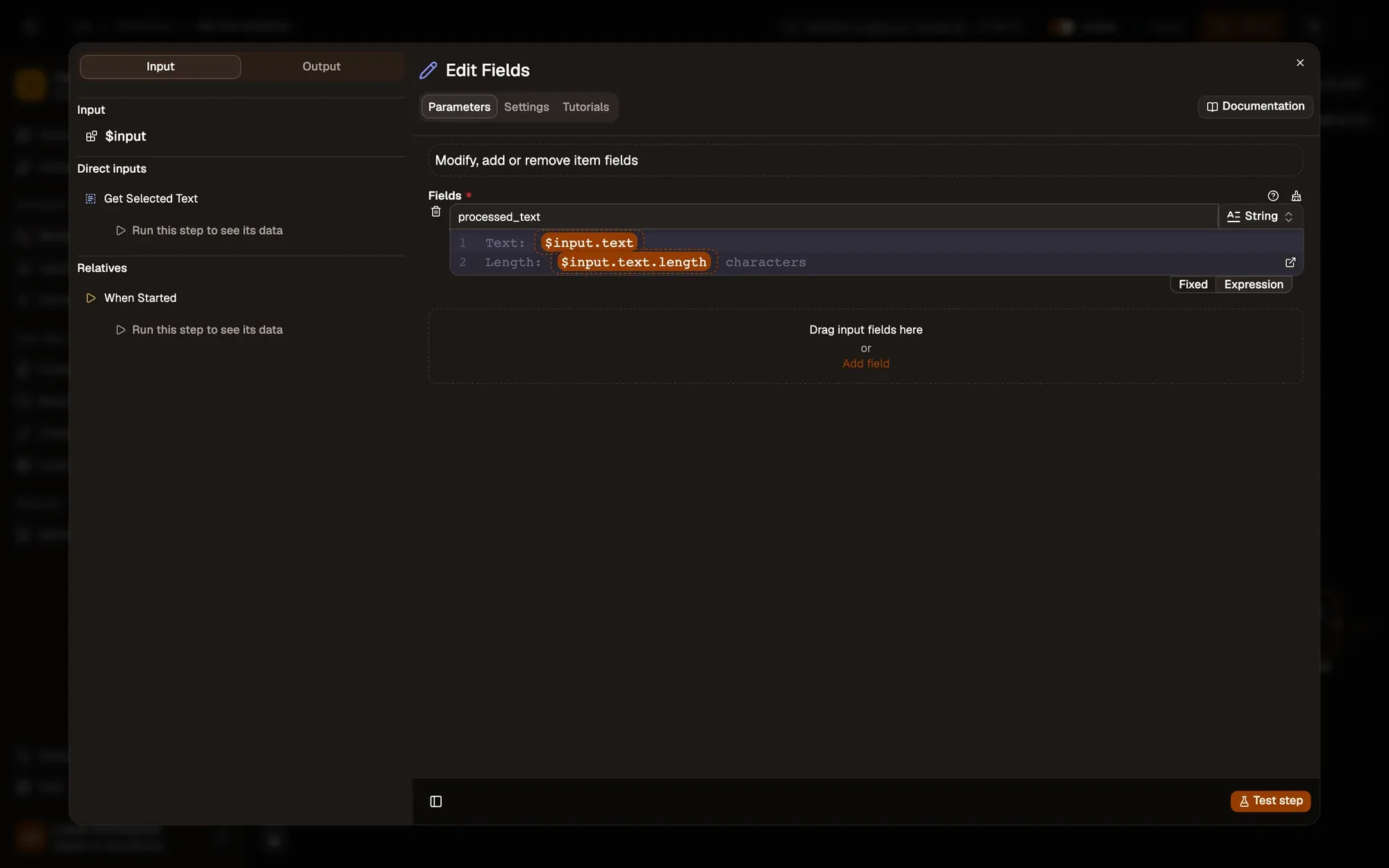Click the word 'characters' in the expression
Image resolution: width=1389 pixels, height=868 pixels.
tap(765, 262)
